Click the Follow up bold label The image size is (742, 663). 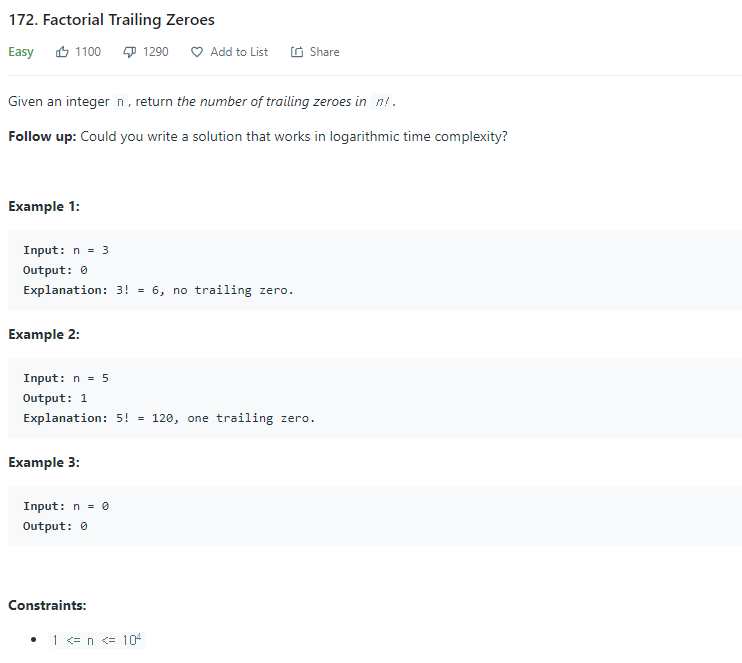point(42,136)
